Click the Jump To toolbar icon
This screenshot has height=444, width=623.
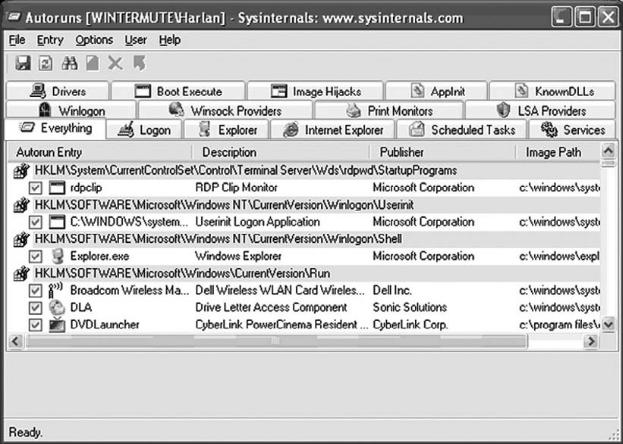click(x=139, y=63)
